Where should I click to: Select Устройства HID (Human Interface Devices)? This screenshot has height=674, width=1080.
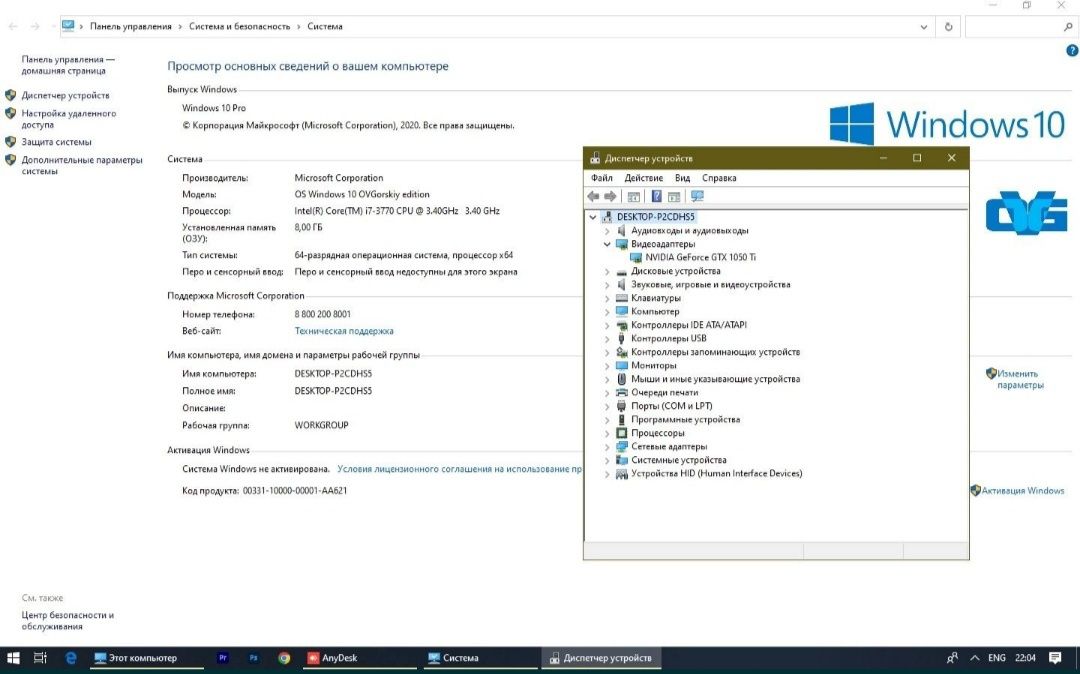coord(716,474)
